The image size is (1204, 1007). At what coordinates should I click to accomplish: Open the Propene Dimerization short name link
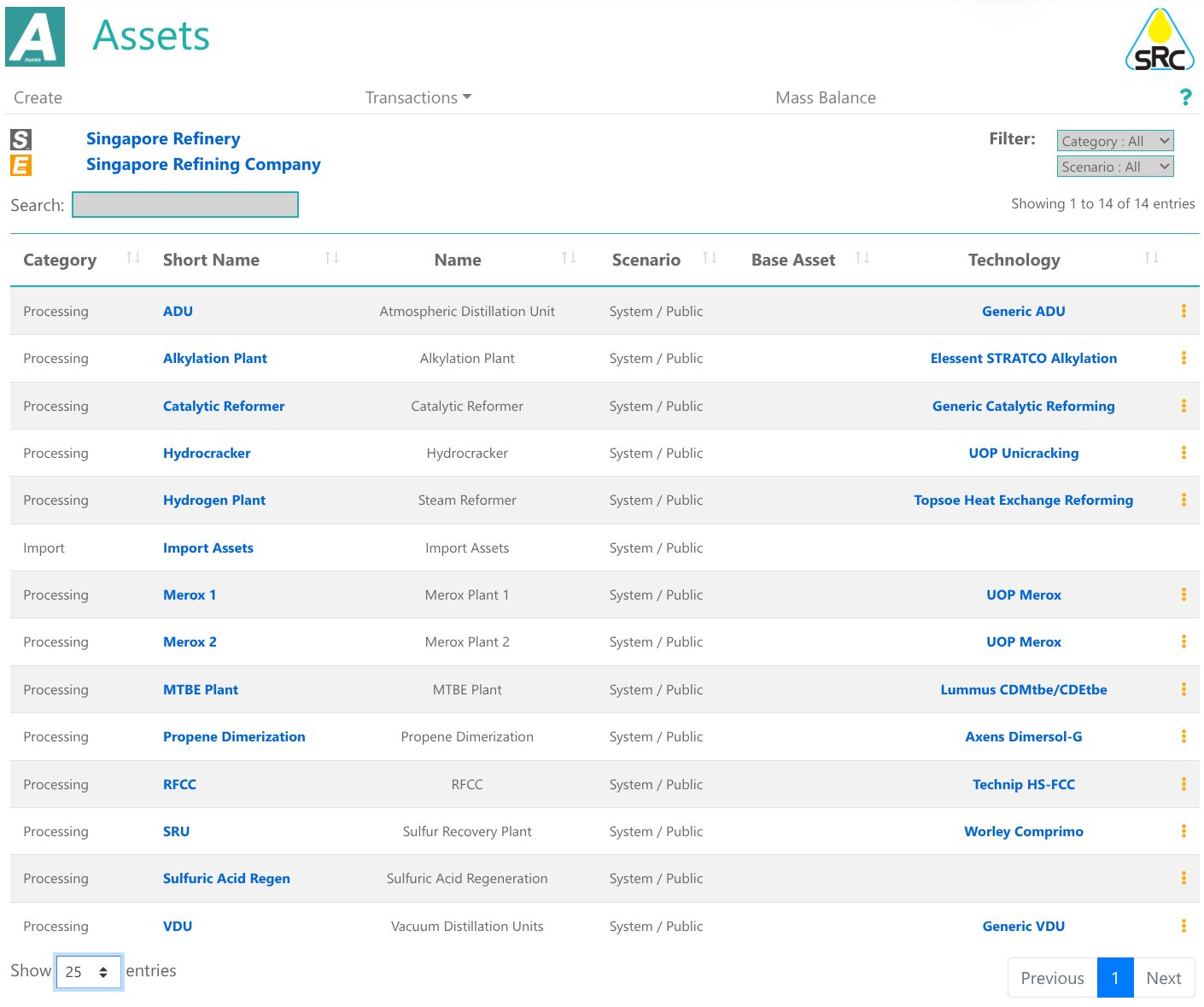pos(234,736)
